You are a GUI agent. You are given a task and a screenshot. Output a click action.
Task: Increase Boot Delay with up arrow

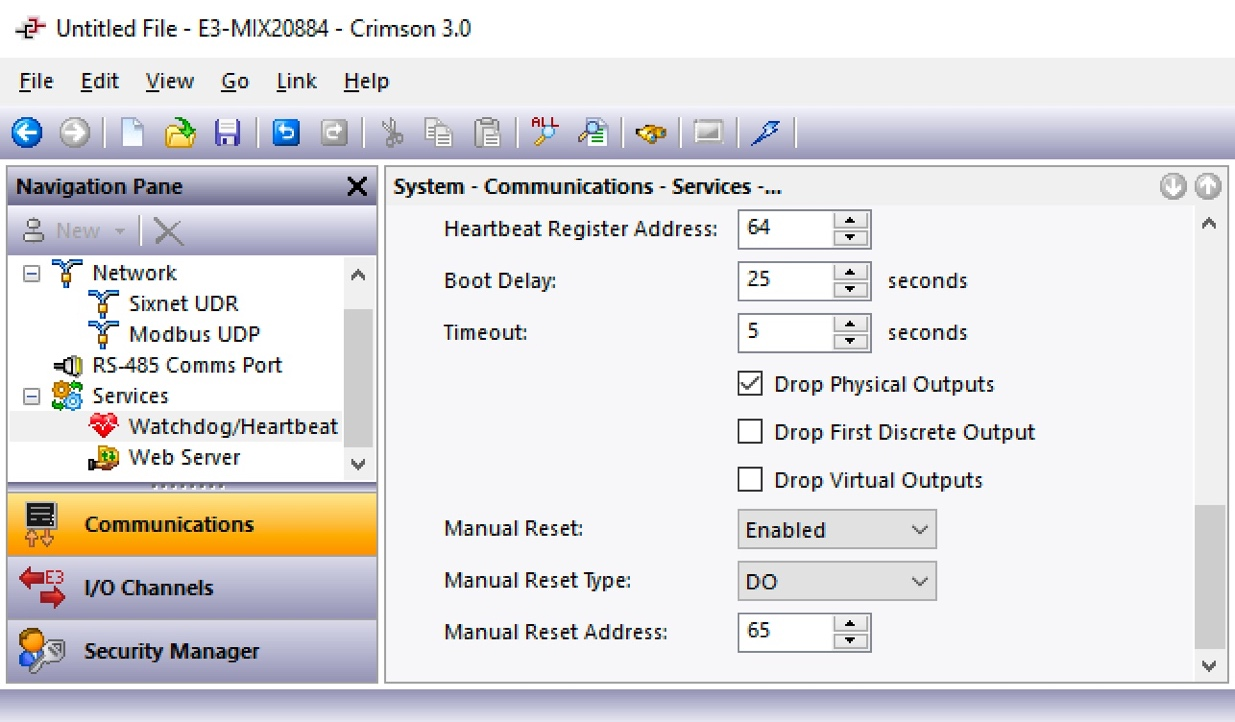[x=851, y=271]
